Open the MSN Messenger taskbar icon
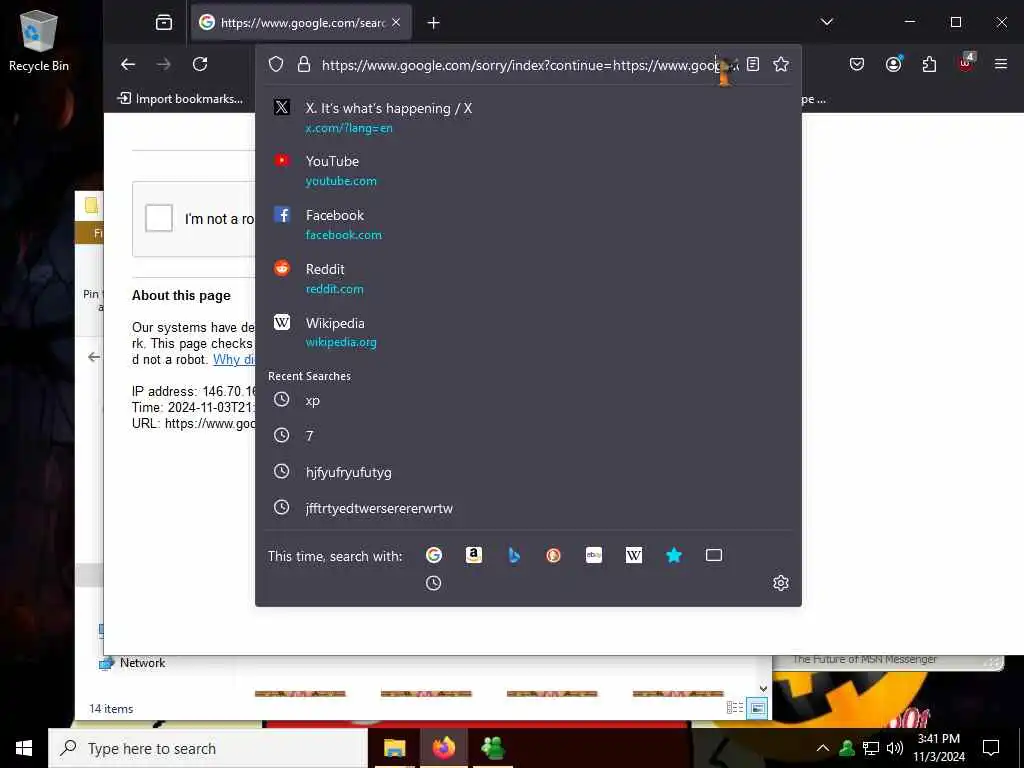The image size is (1024, 768). [x=493, y=748]
